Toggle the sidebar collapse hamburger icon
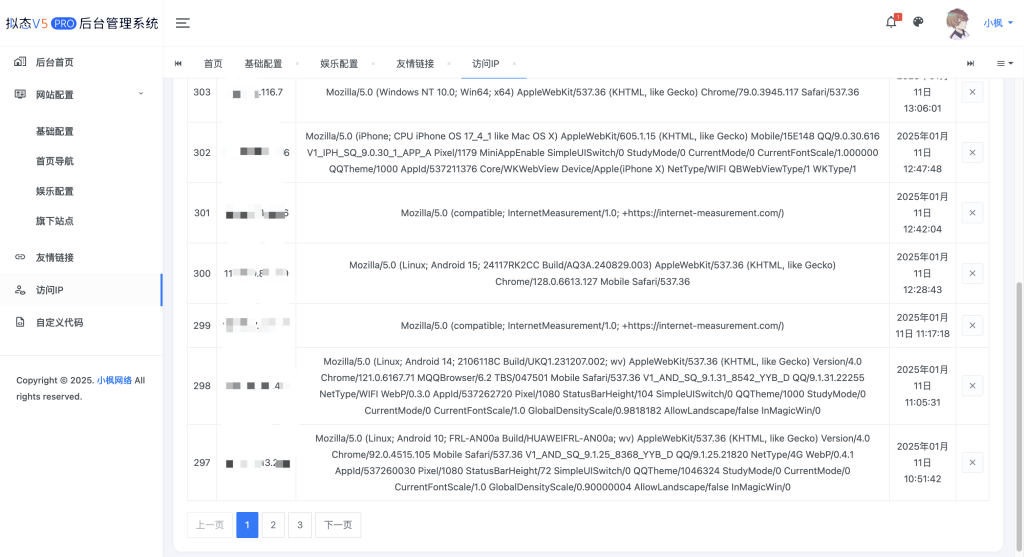The height and width of the screenshot is (557, 1024). click(183, 23)
